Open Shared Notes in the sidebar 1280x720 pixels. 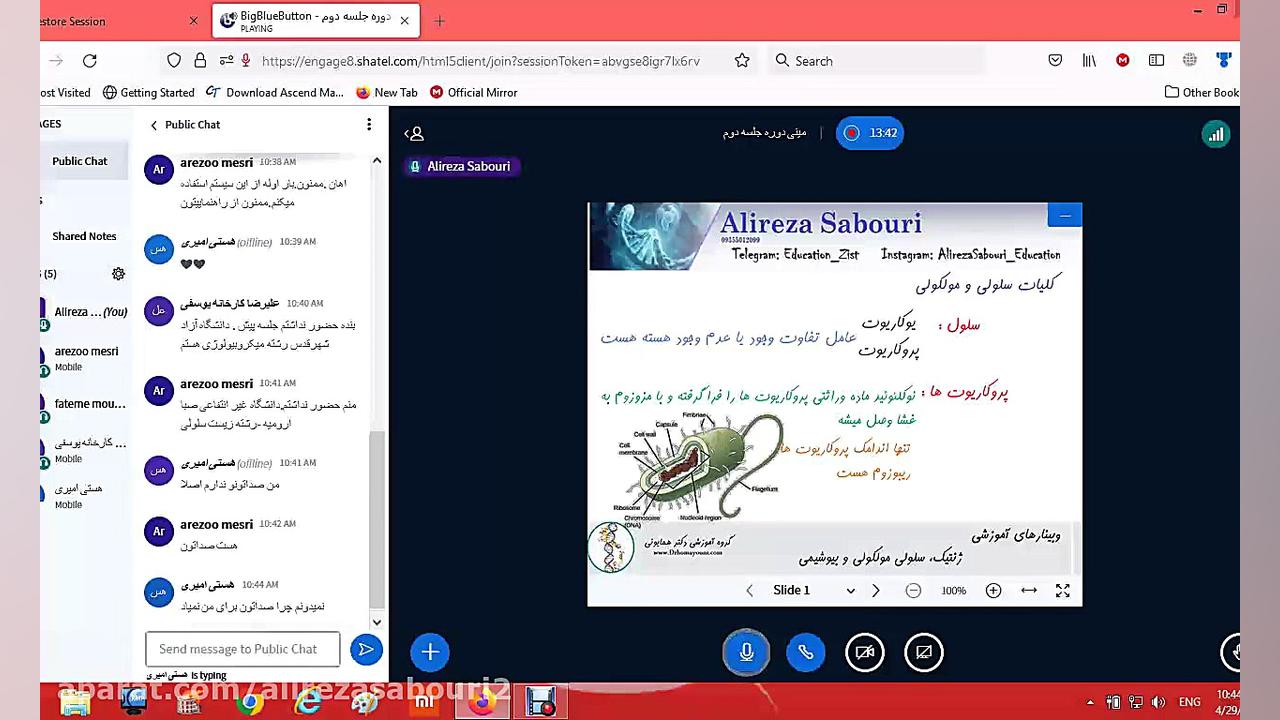pos(84,236)
